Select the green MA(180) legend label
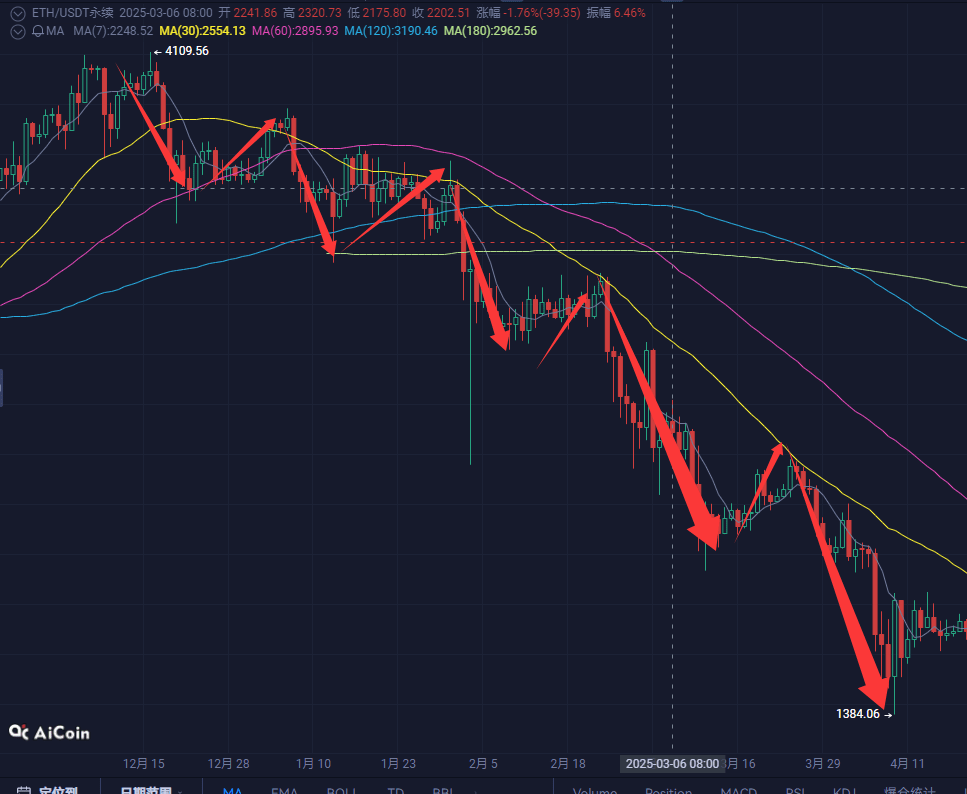This screenshot has height=794, width=967. coord(490,31)
